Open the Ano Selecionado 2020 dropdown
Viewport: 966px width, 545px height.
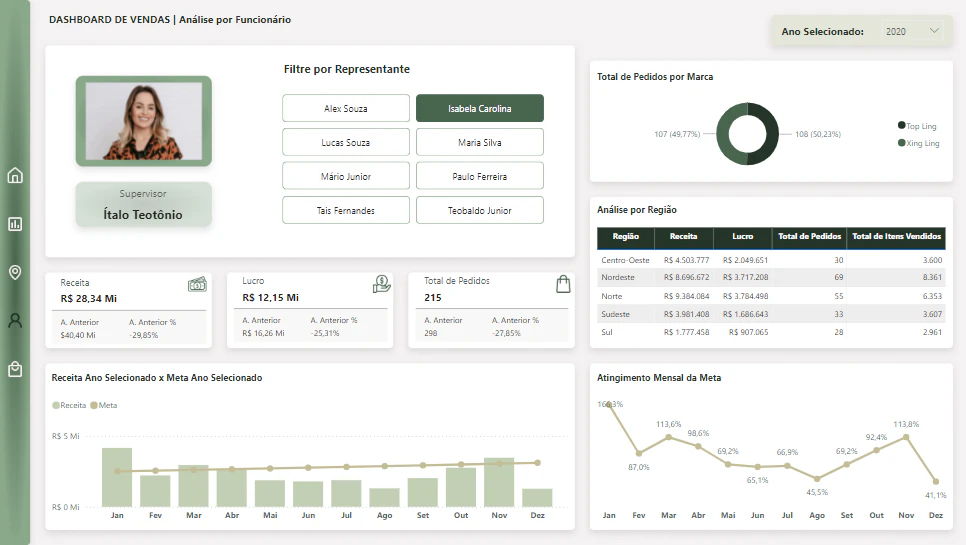coord(912,31)
